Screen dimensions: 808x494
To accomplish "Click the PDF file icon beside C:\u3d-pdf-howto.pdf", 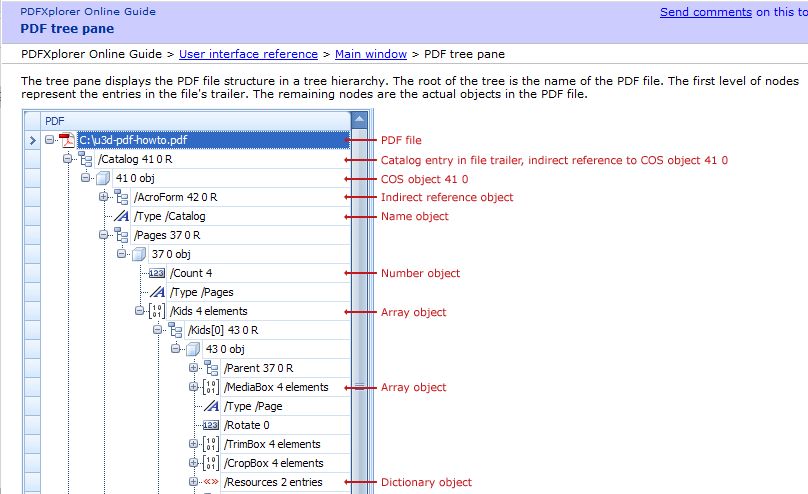I will [67, 140].
